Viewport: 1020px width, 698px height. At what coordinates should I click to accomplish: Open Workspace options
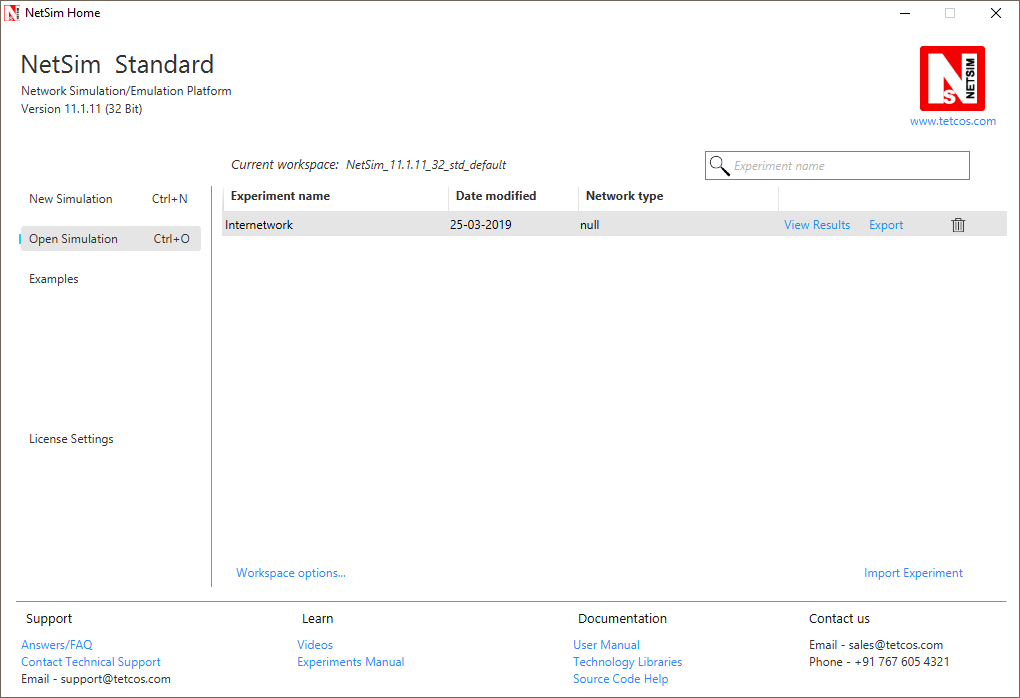tap(291, 573)
